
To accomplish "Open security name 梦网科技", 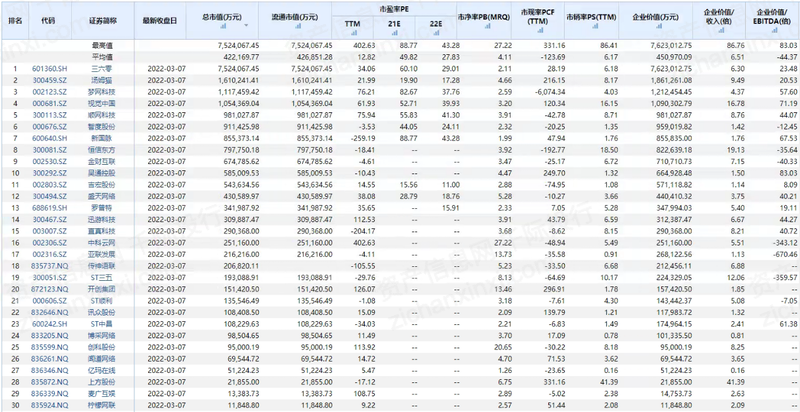I will (102, 92).
